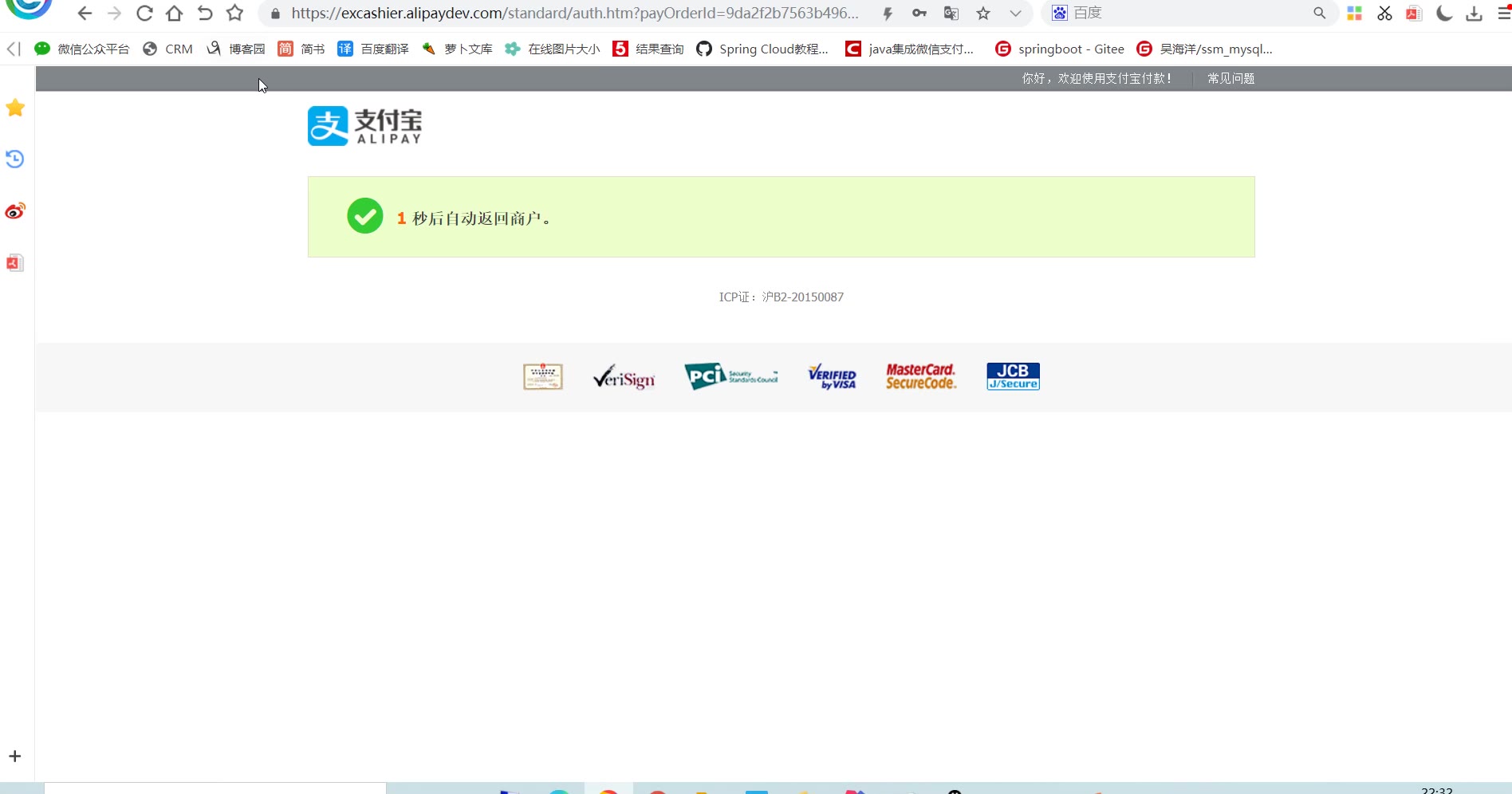The height and width of the screenshot is (794, 1512).
Task: Click the ICP证 沪B2-20150087 text
Action: pyautogui.click(x=782, y=297)
